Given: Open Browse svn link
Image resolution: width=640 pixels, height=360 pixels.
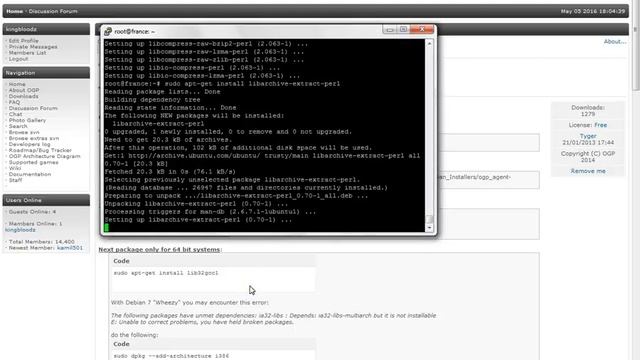Looking at the screenshot, I should [x=24, y=132].
